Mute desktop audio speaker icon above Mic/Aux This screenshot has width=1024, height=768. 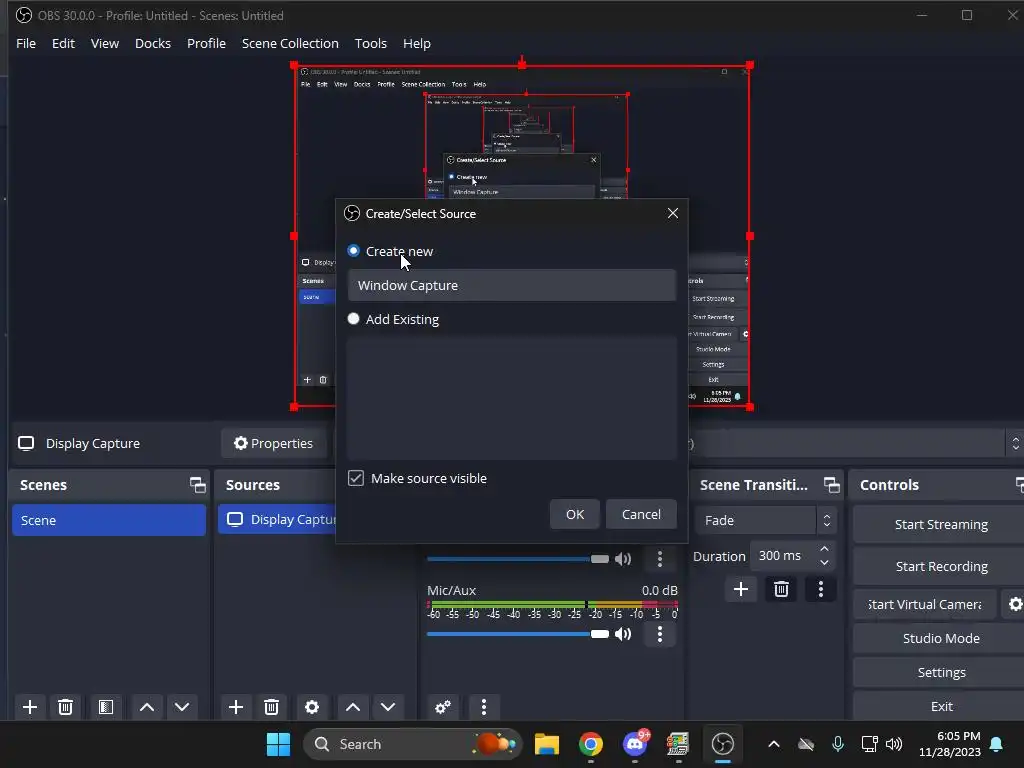(x=623, y=558)
